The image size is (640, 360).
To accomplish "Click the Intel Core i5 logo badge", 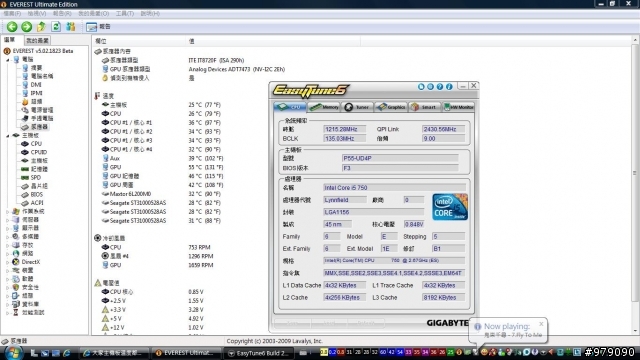I will tap(450, 207).
